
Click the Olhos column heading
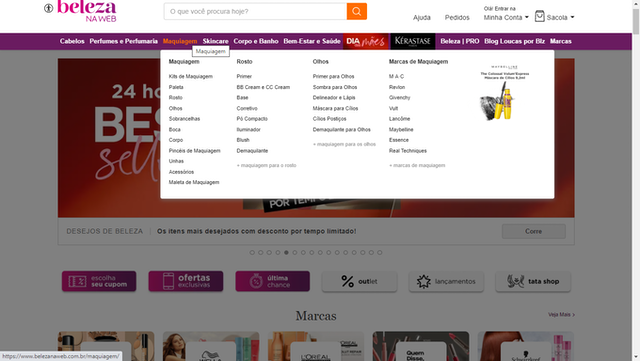coord(320,62)
